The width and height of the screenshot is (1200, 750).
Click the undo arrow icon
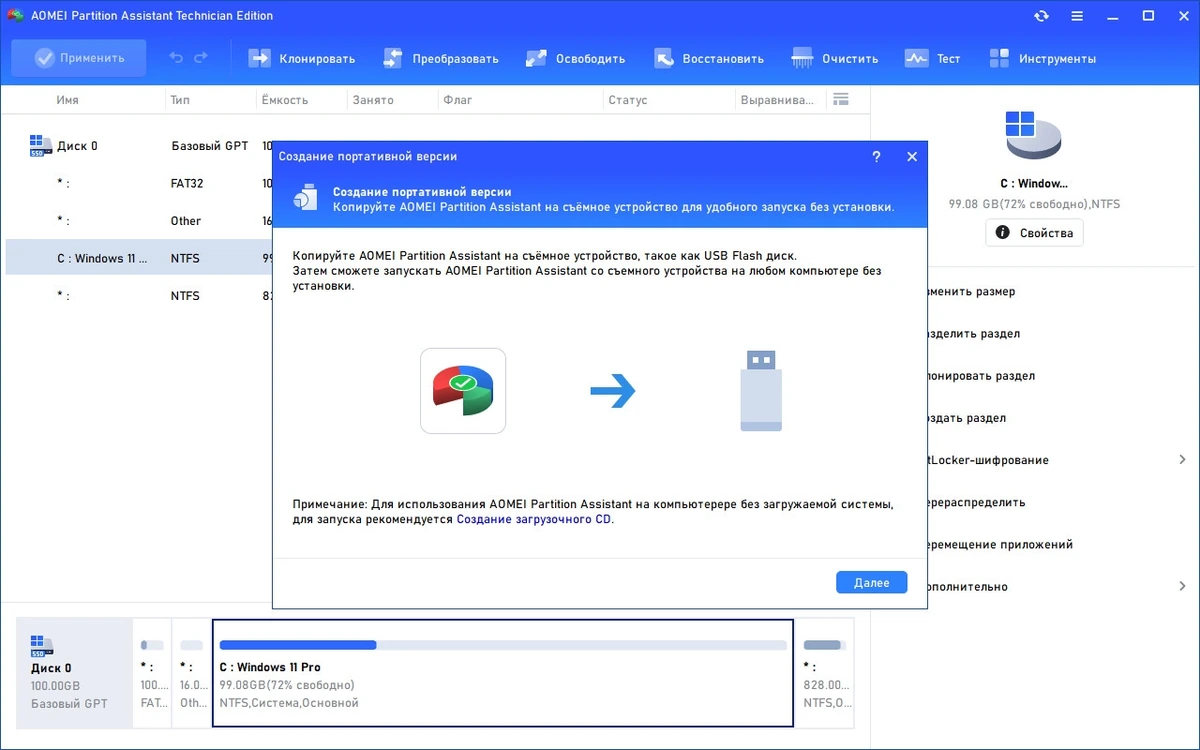click(176, 58)
